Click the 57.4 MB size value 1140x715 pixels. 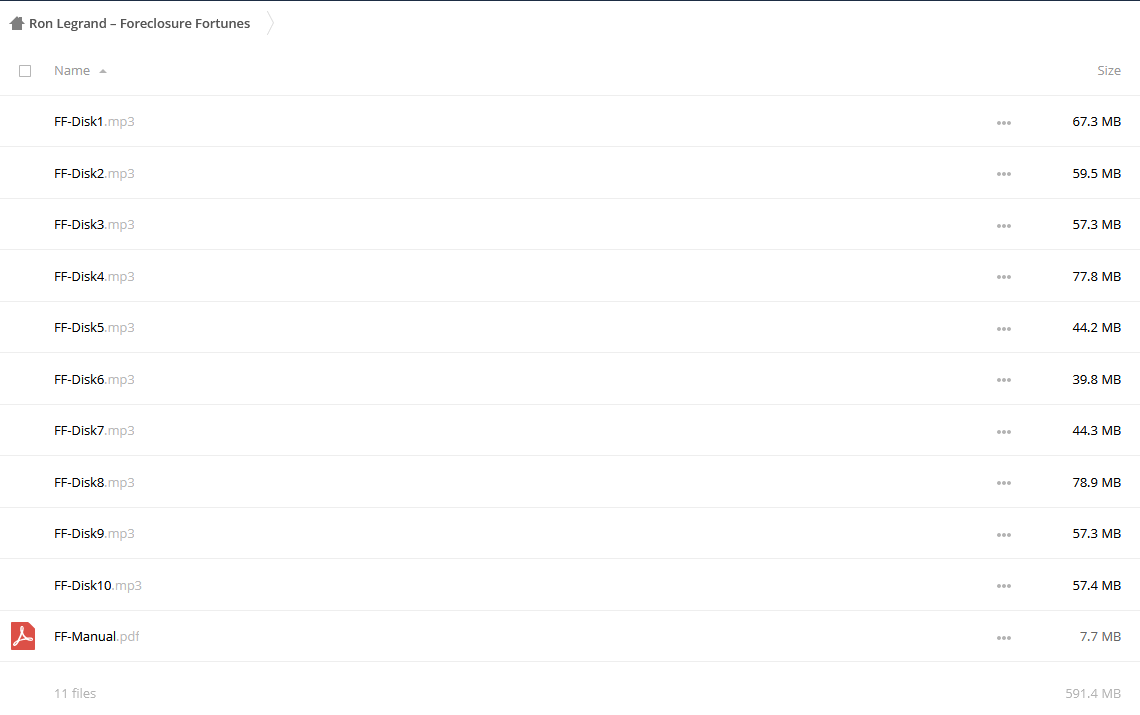click(1096, 585)
